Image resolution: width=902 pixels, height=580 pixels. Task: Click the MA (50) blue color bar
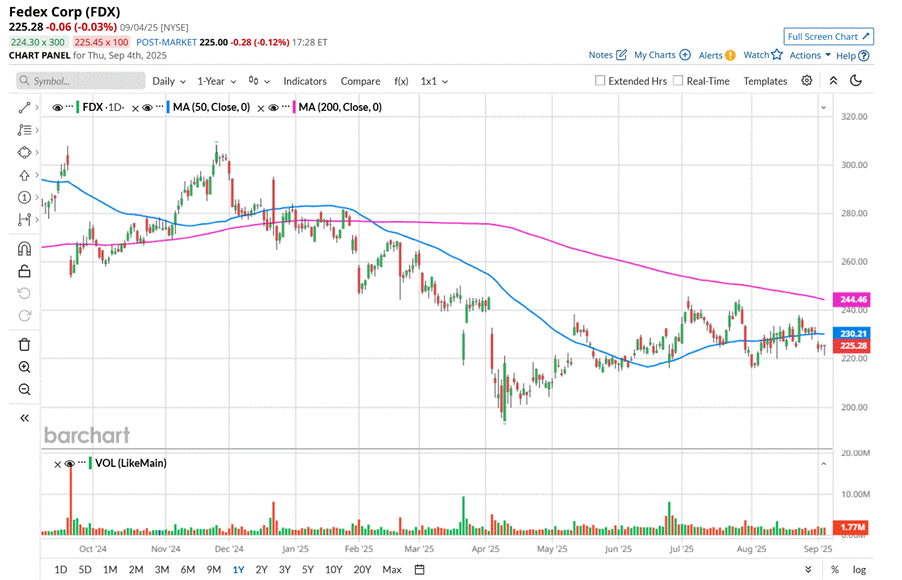[168, 107]
